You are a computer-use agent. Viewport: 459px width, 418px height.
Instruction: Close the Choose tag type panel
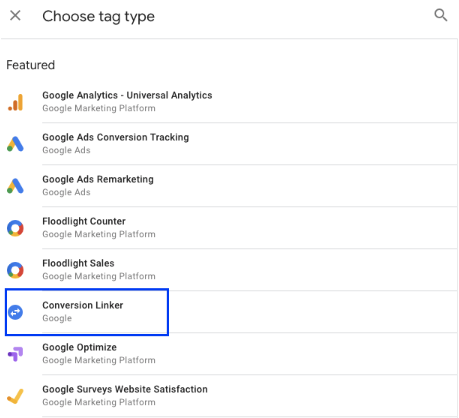pyautogui.click(x=15, y=15)
